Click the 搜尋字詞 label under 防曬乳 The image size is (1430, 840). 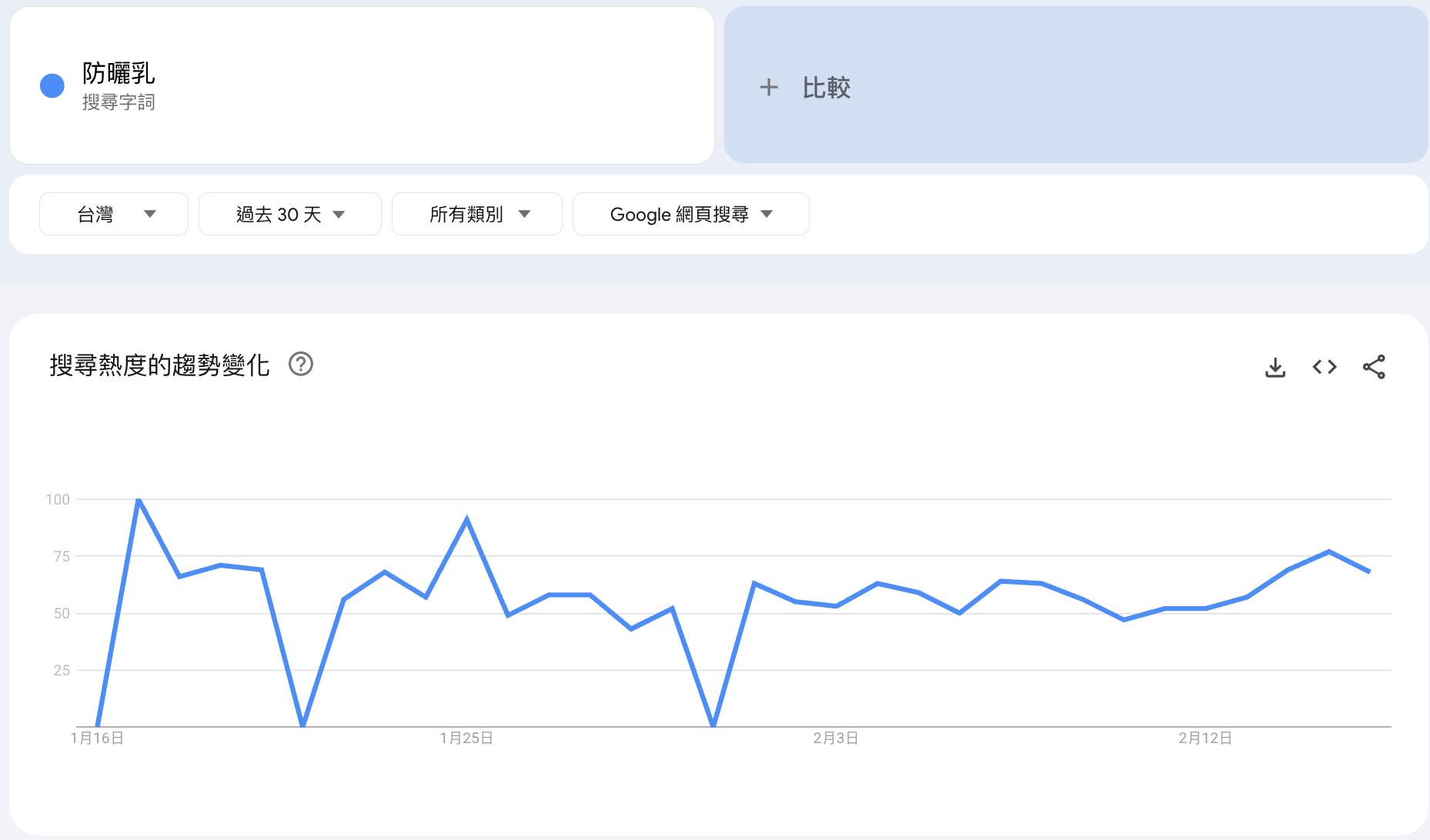coord(119,102)
